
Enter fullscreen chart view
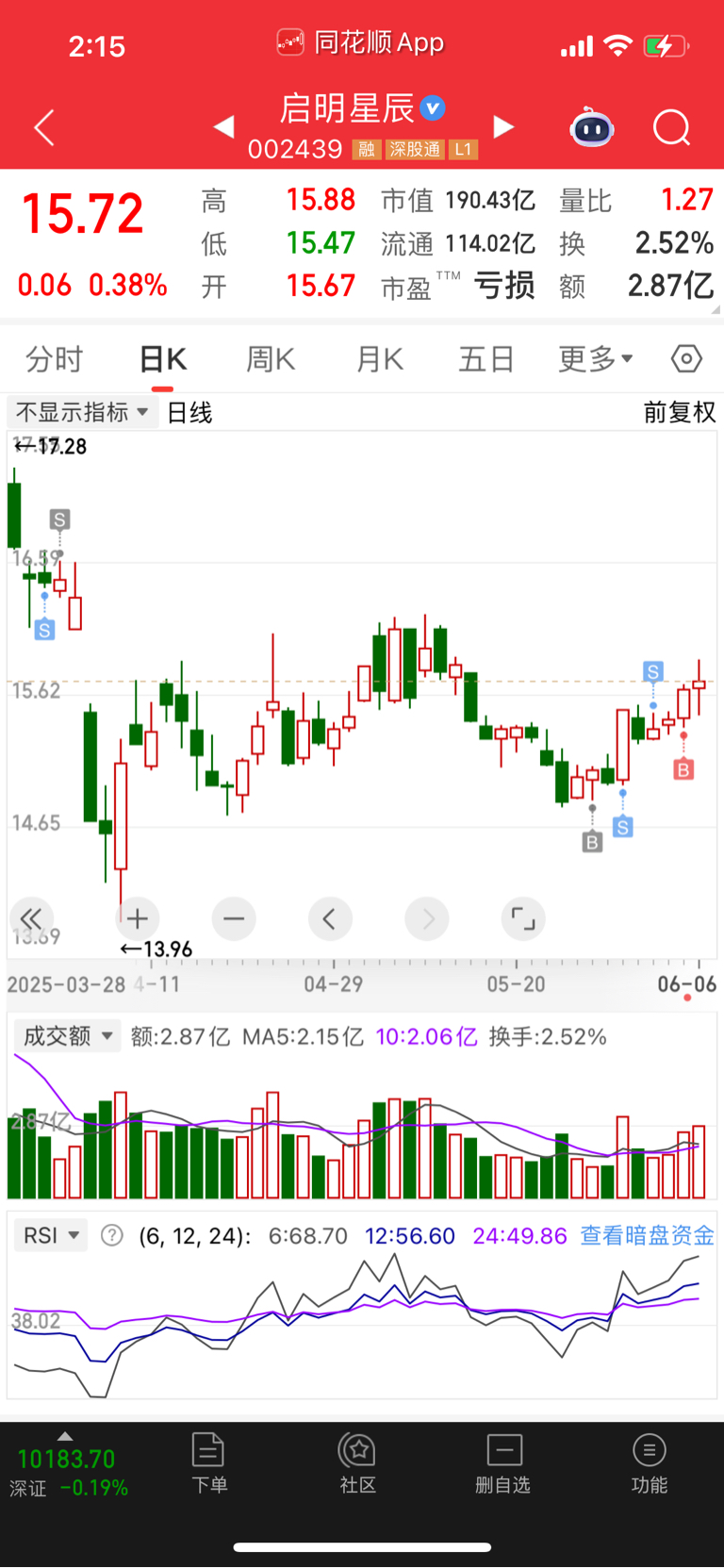(523, 918)
